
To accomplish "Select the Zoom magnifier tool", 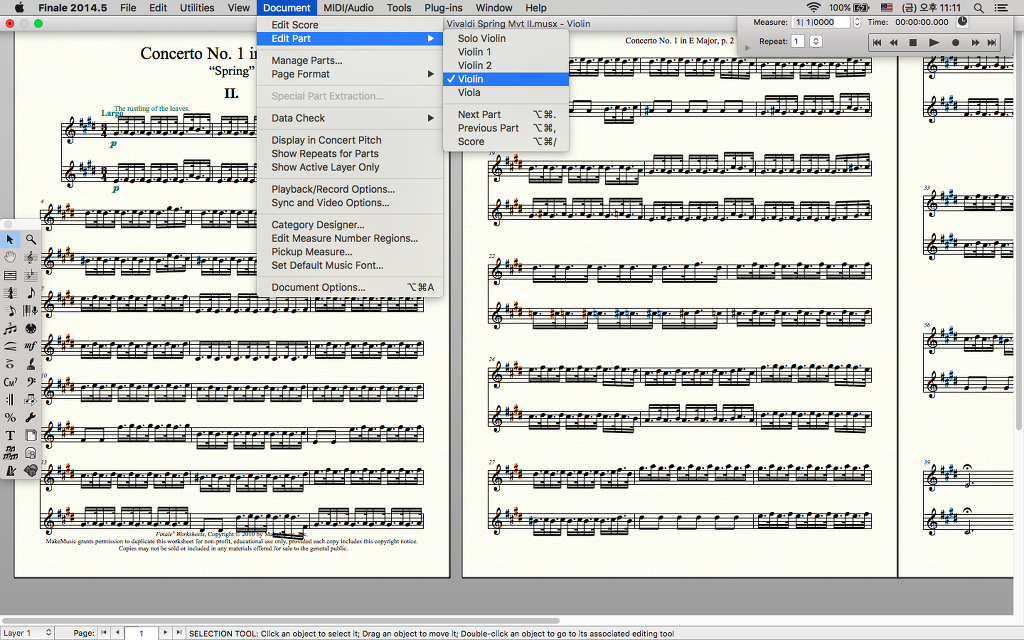I will pyautogui.click(x=31, y=239).
